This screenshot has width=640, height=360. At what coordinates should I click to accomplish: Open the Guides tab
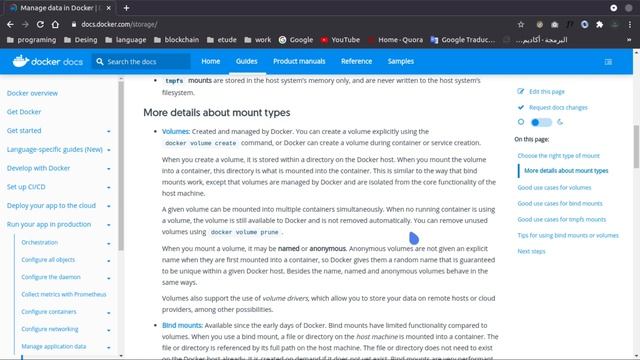(x=247, y=61)
